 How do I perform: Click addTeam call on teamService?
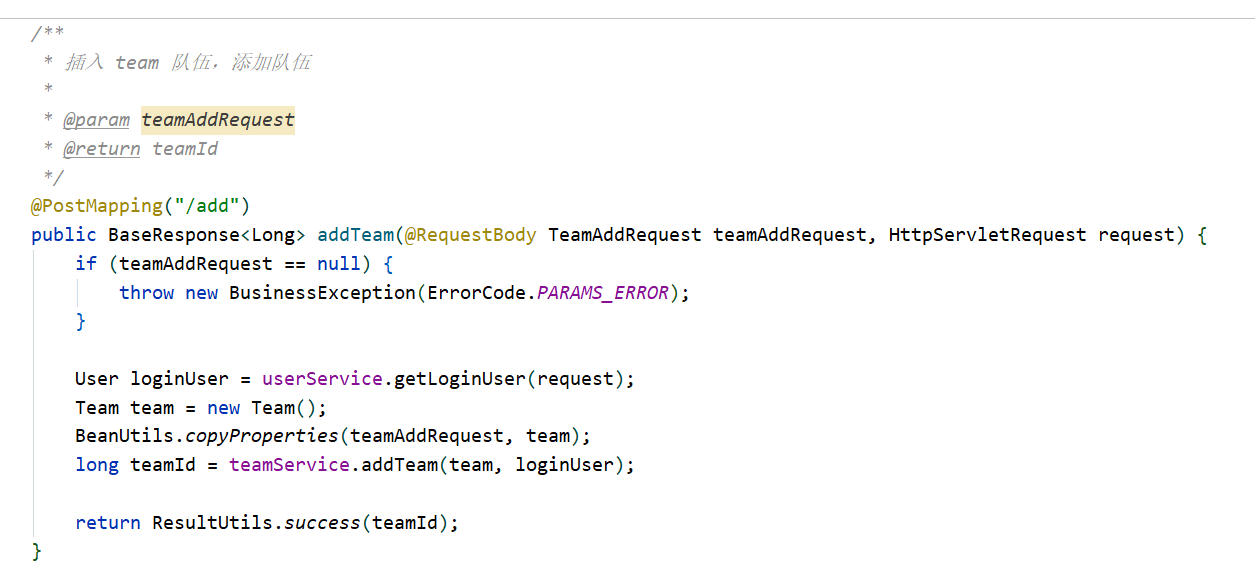click(400, 465)
